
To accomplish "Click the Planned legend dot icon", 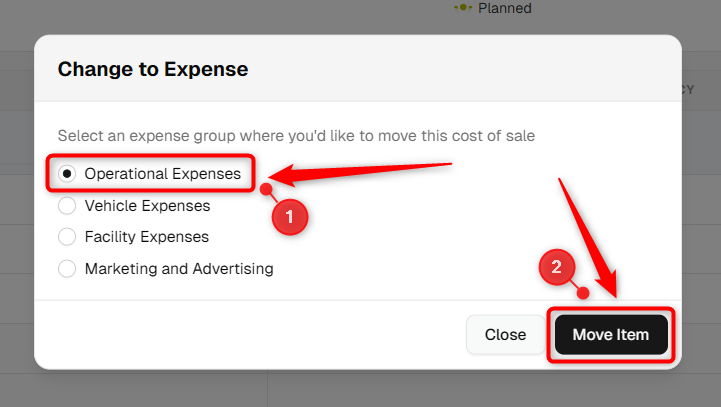I will [463, 7].
